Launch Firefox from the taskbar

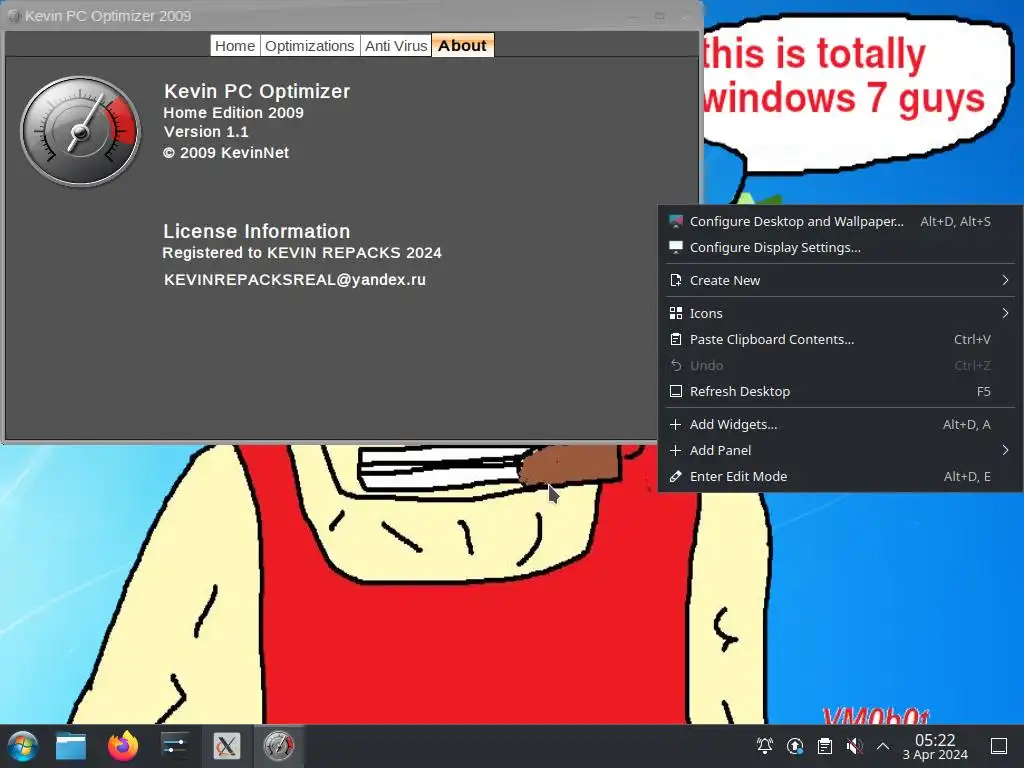pos(123,746)
